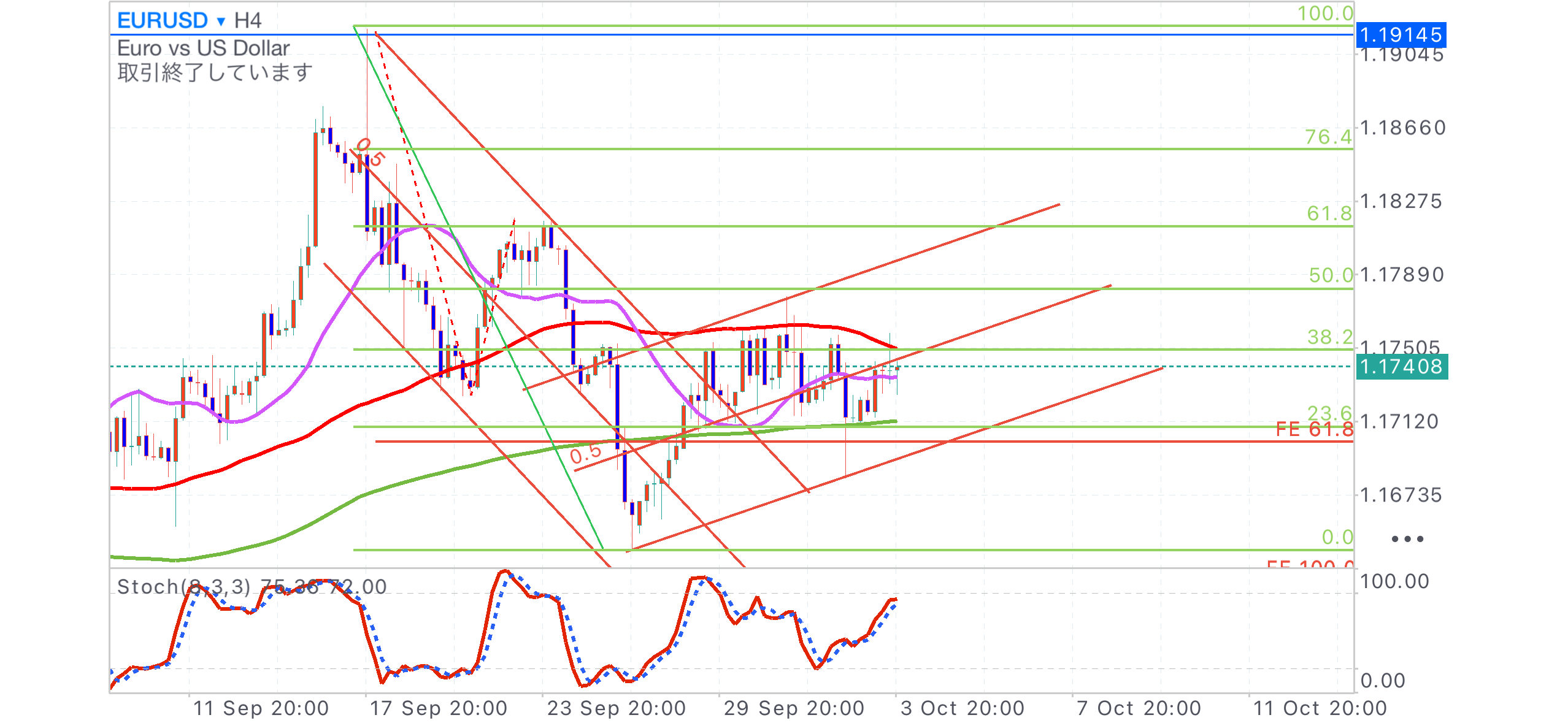Select the blue 1.19145 price label

click(x=1401, y=35)
